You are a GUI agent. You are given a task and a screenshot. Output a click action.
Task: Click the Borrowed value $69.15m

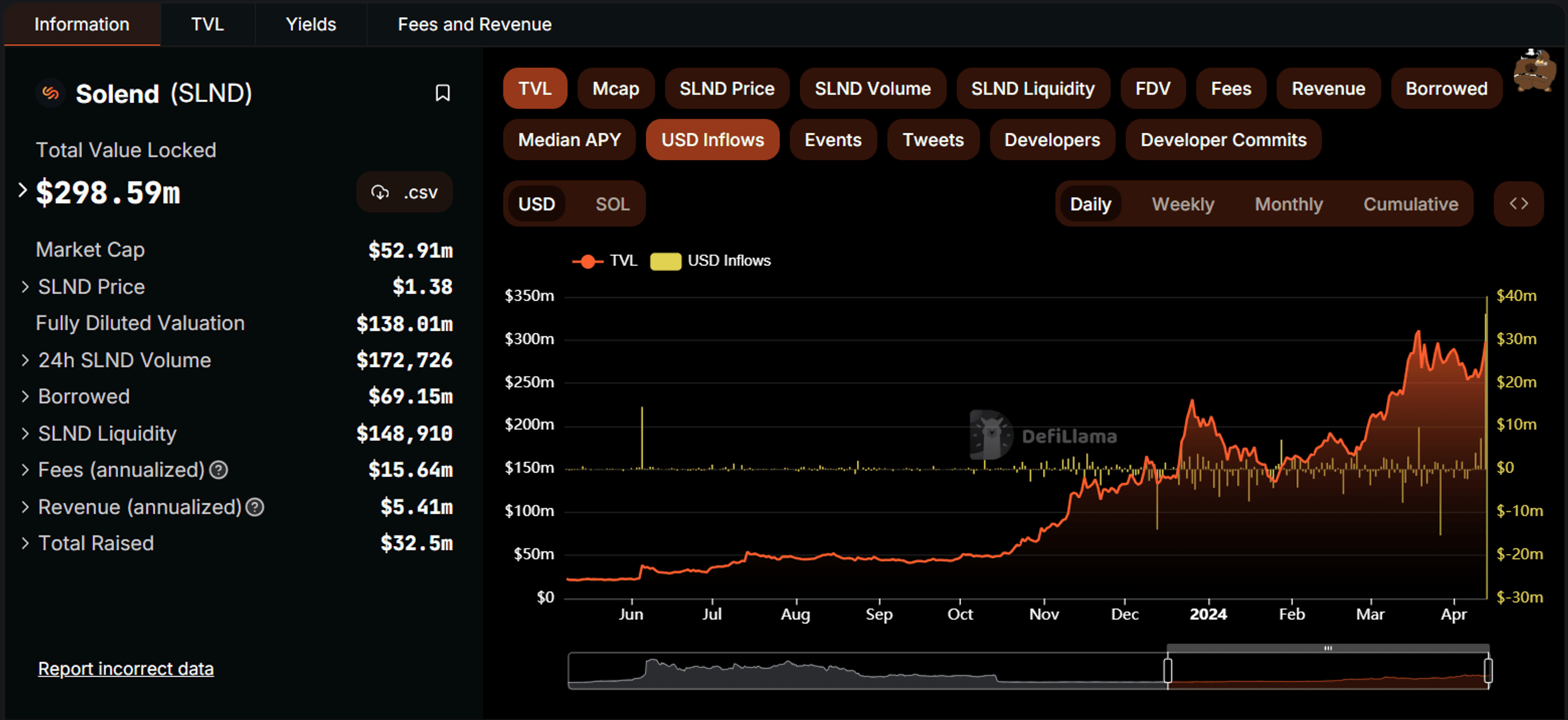coord(410,397)
